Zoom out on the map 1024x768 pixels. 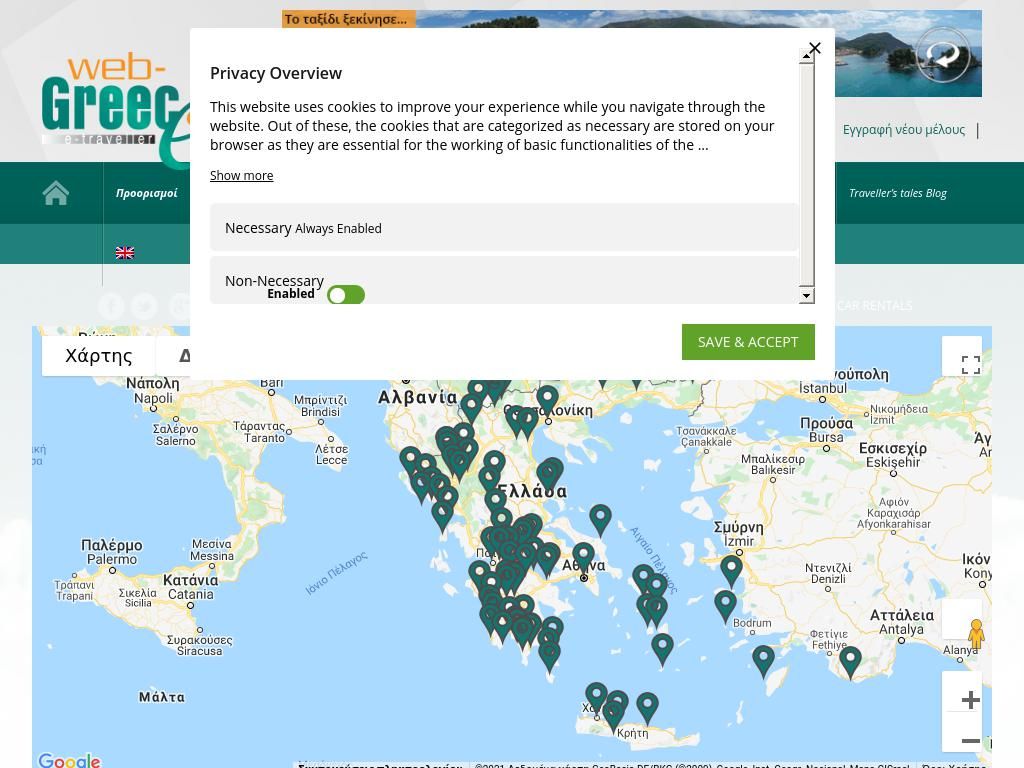[970, 741]
